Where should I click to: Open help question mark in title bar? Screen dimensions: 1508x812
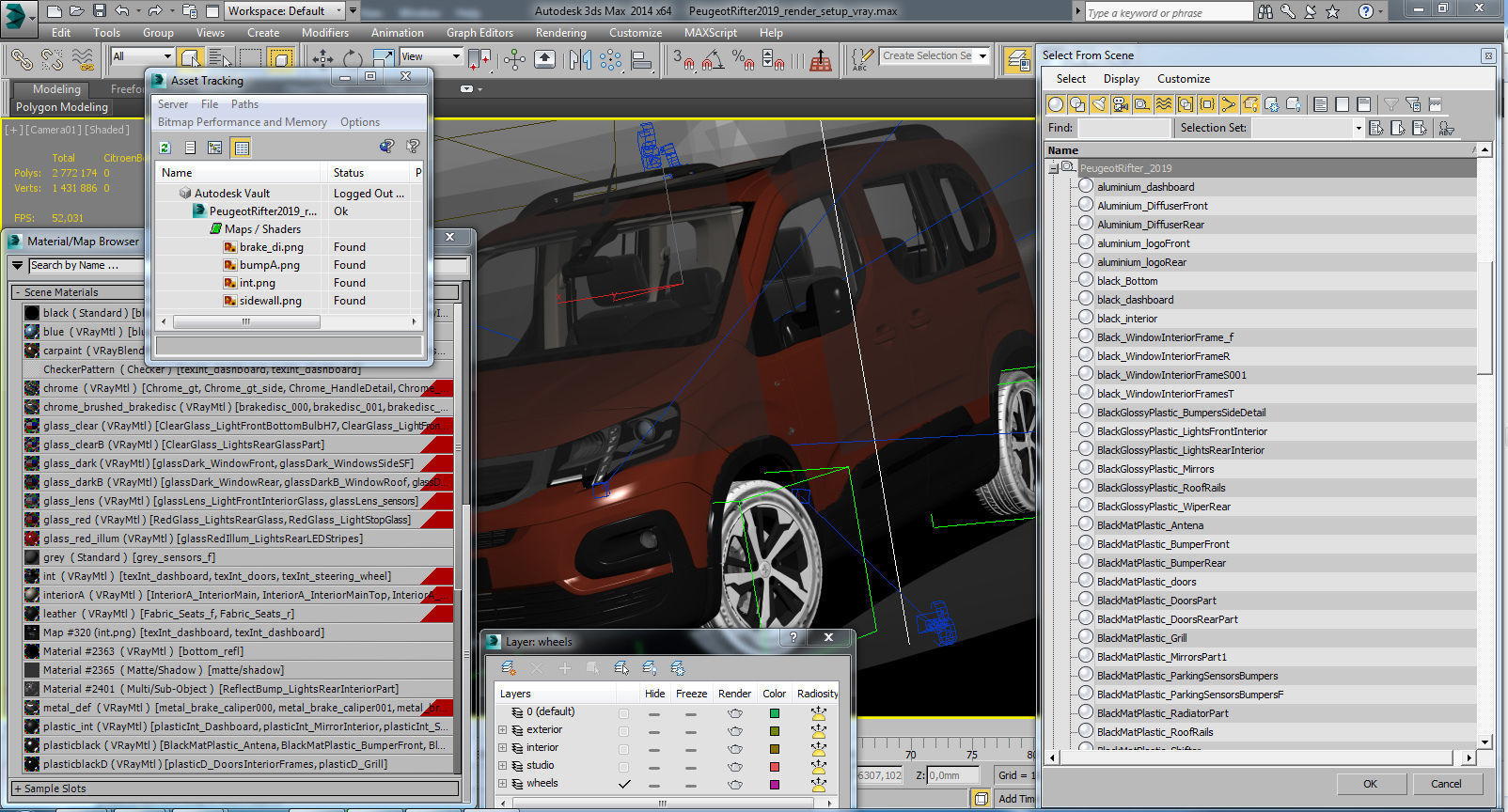1366,11
